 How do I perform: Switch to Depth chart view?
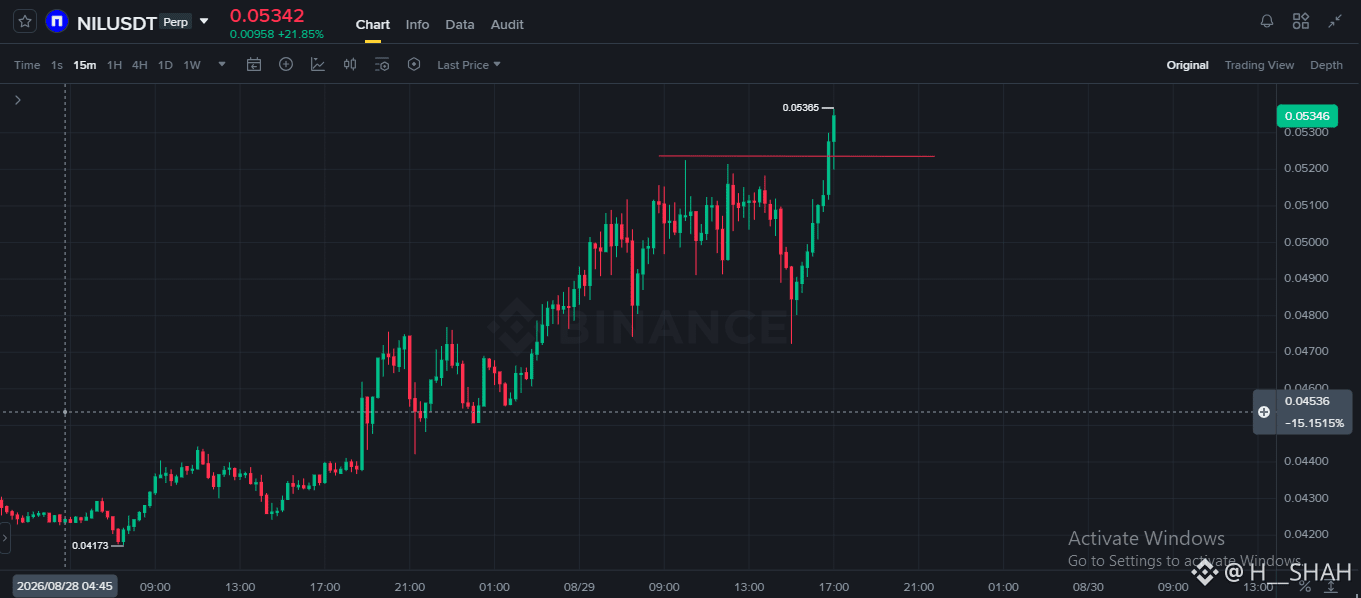[1326, 65]
